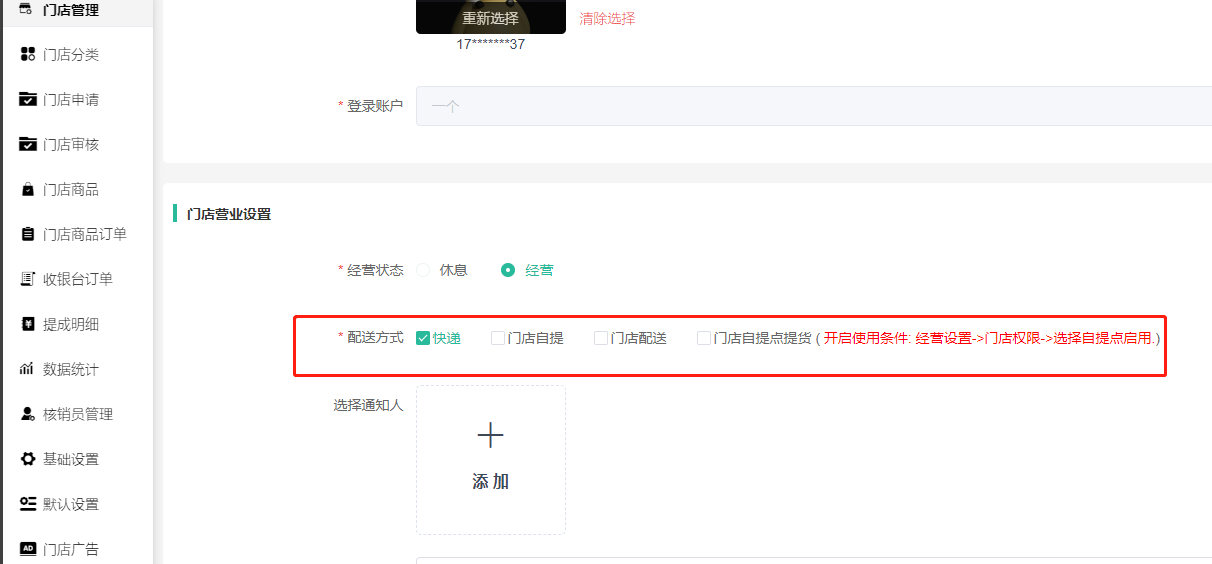Click the red 开启使用条件 hint text
Image resolution: width=1212 pixels, height=564 pixels.
987,338
